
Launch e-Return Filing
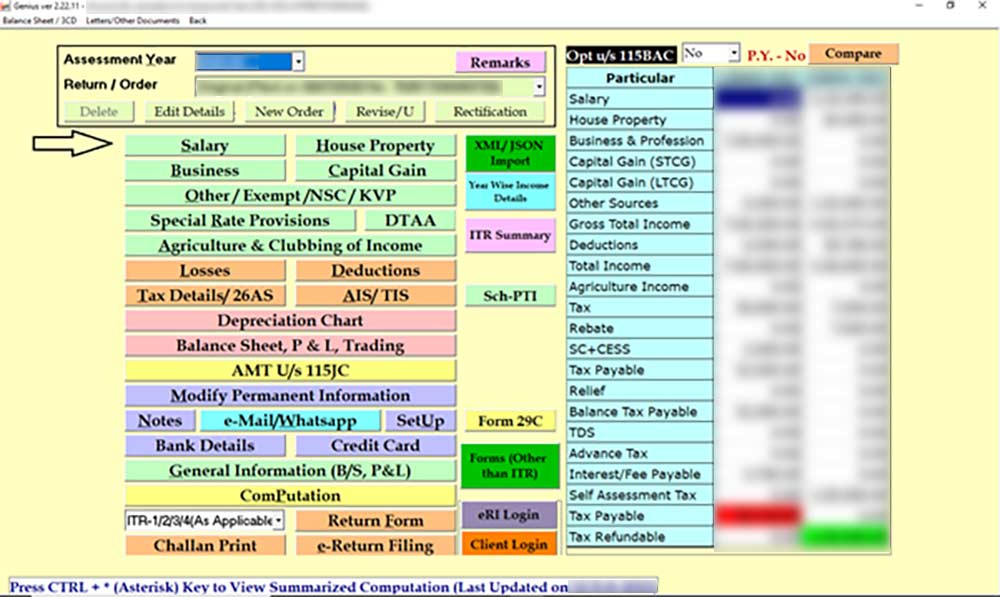(375, 546)
